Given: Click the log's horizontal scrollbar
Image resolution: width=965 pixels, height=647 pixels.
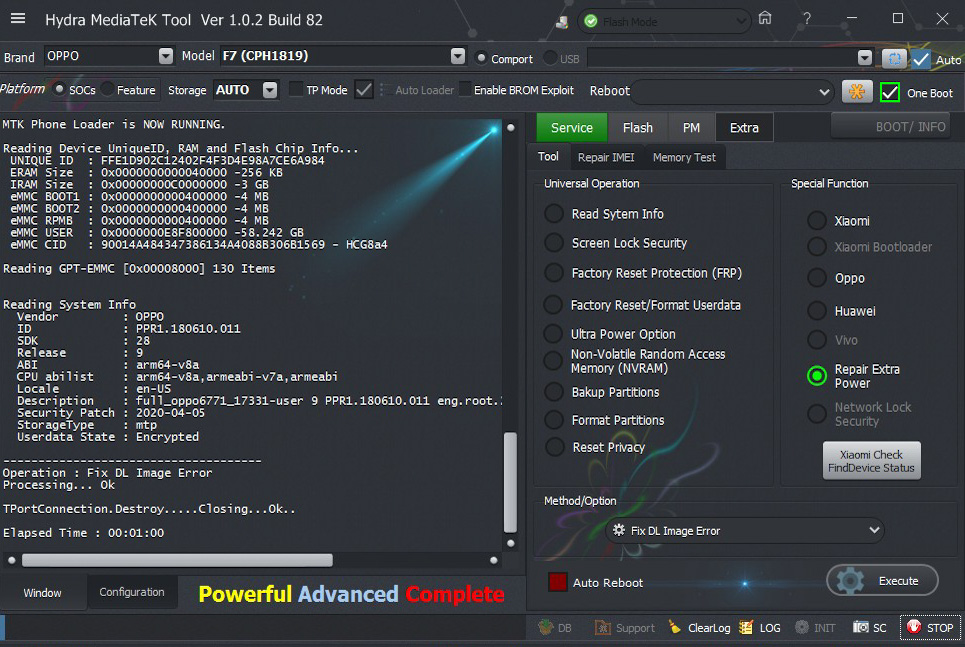Looking at the screenshot, I should click(x=177, y=560).
